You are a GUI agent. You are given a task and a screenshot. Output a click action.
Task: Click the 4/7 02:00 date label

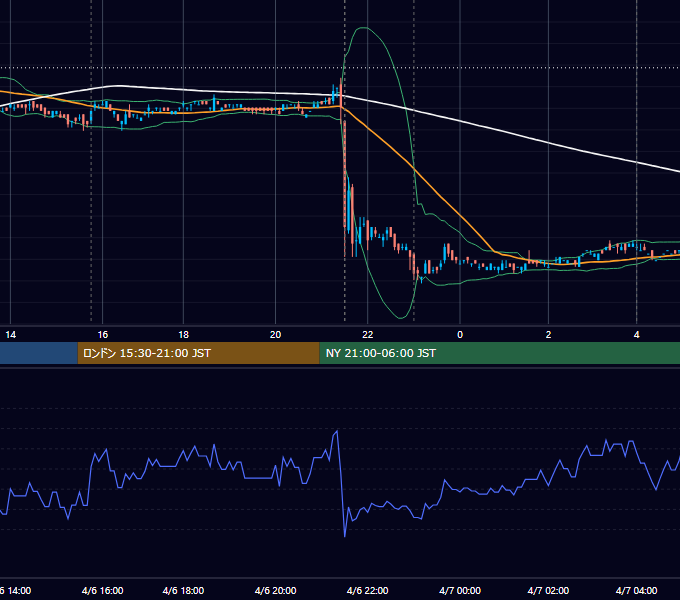coord(549,590)
